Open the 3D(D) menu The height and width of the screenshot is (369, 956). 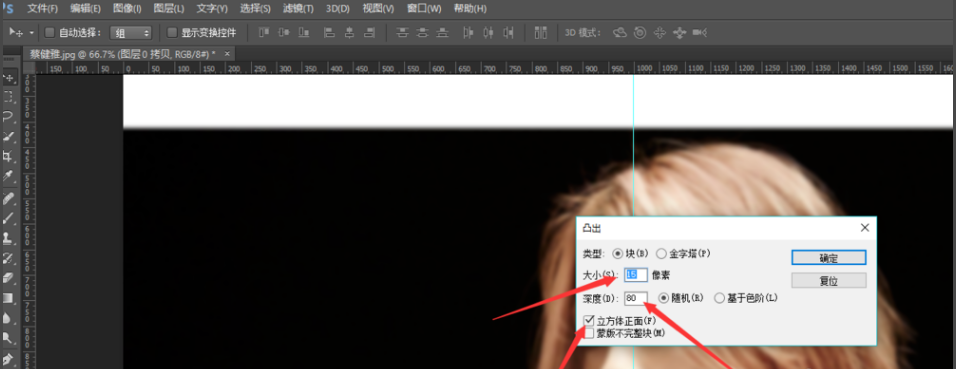point(337,9)
